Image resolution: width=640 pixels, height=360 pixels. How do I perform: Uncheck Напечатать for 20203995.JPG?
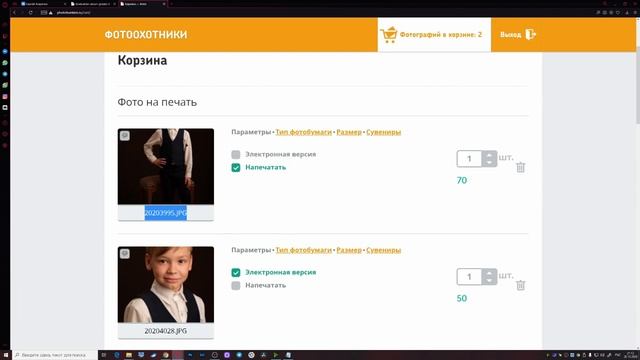point(236,167)
